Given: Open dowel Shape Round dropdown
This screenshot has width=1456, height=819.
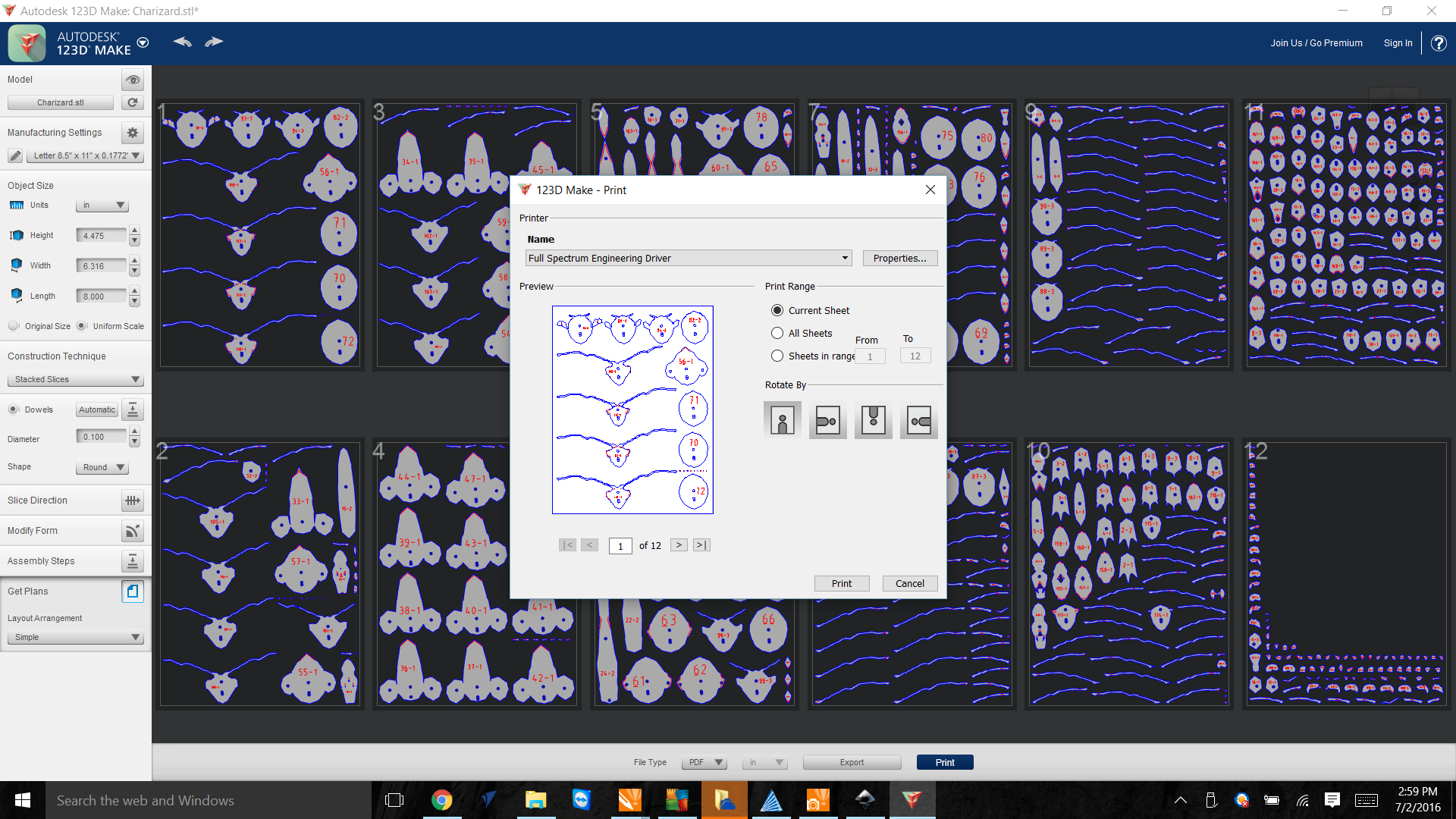Looking at the screenshot, I should 102,467.
